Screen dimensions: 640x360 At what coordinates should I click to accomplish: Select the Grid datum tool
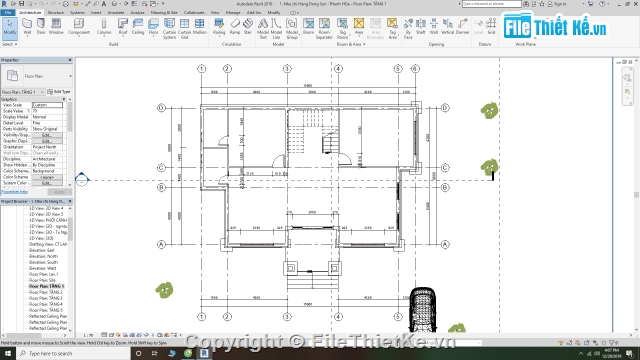click(x=491, y=27)
